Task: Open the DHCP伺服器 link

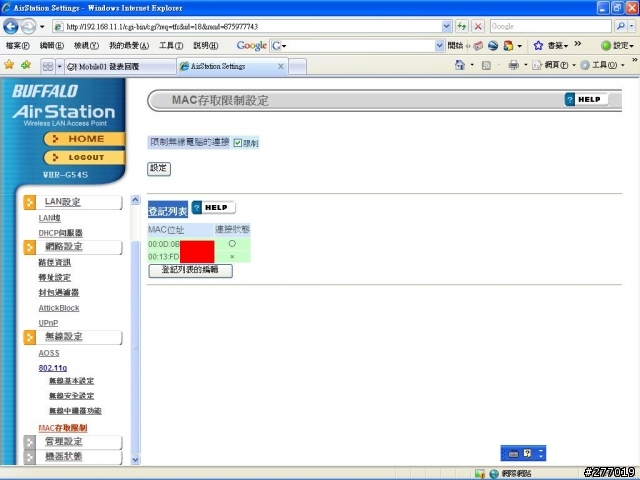Action: 60,233
